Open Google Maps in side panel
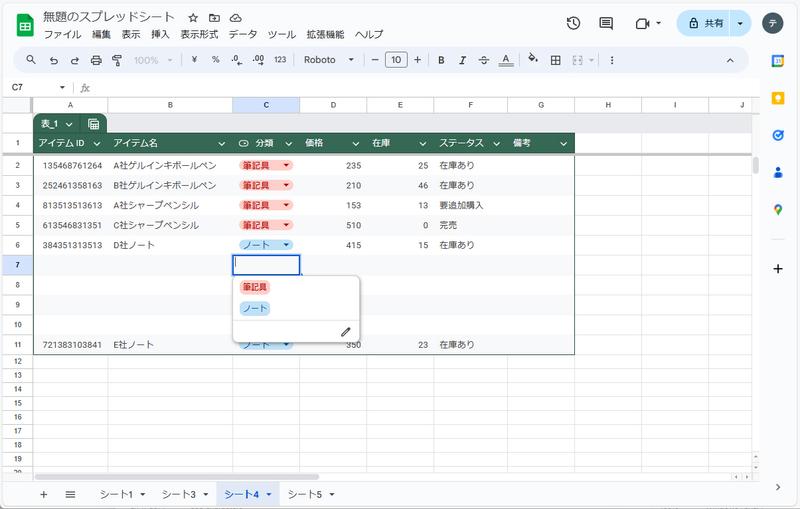Viewport: 800px width, 509px height. pyautogui.click(x=778, y=209)
